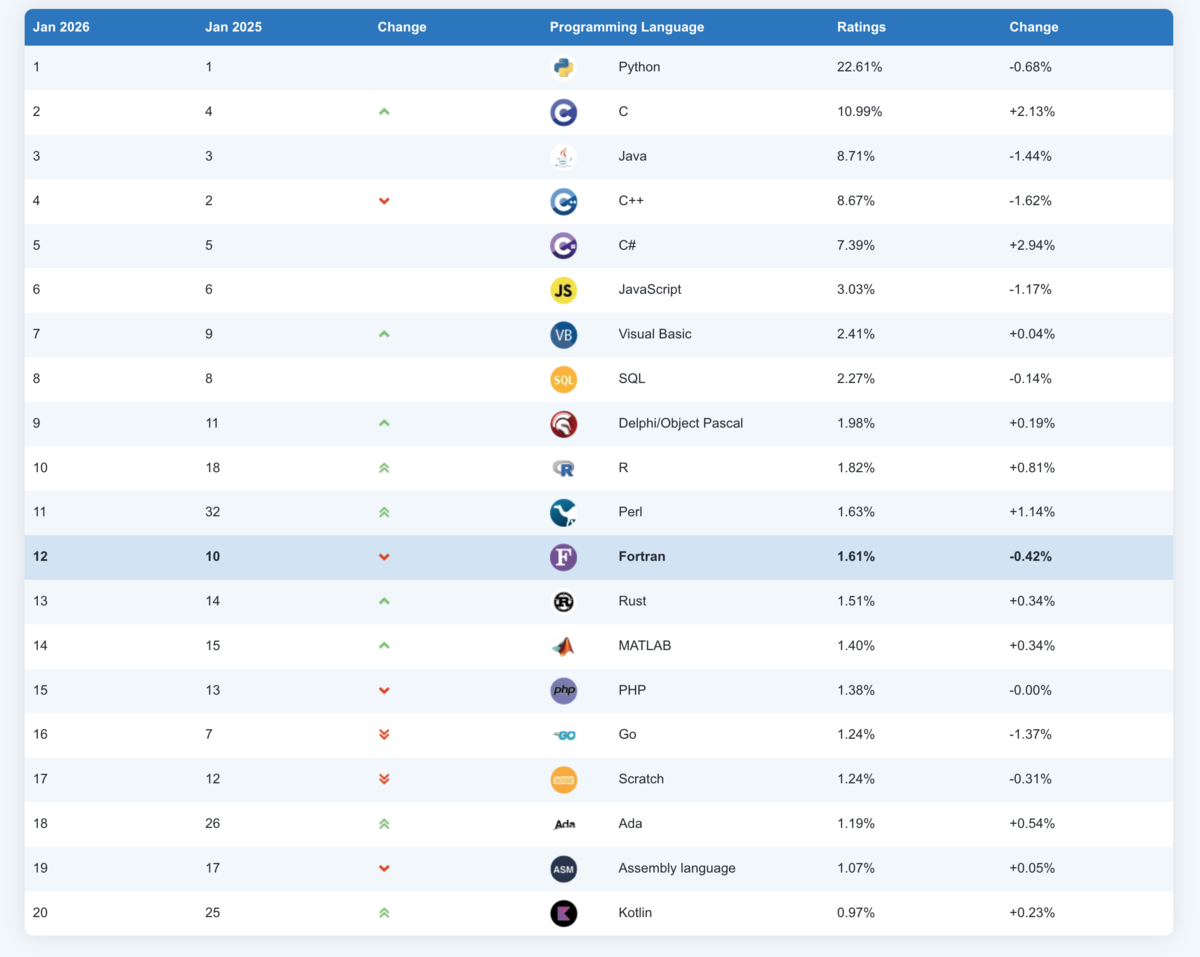Click the double up arrow in the R row
The image size is (1200, 957).
coord(384,468)
